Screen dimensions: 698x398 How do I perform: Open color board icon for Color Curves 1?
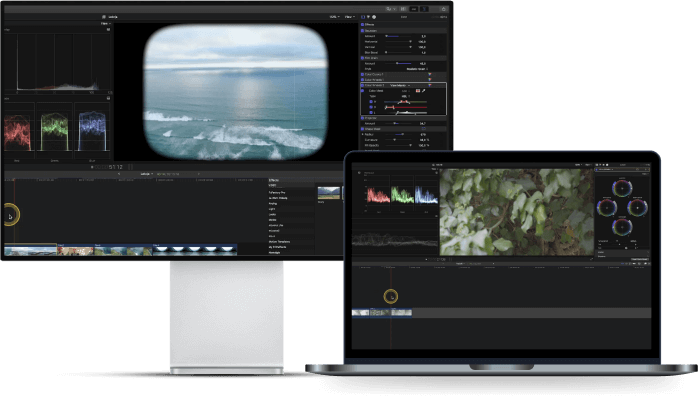pos(430,74)
